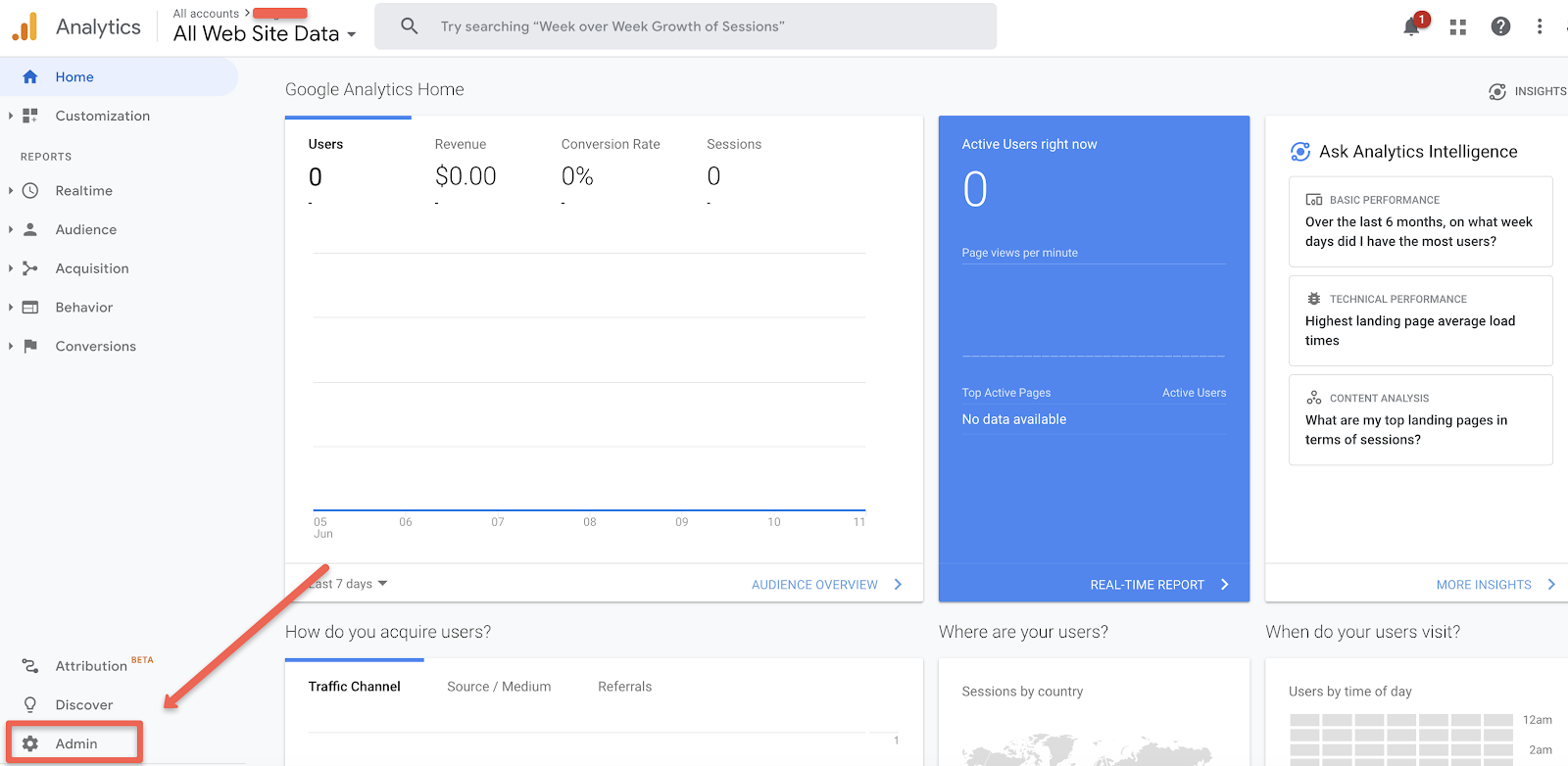Select the landing page load times card
This screenshot has height=766, width=1568.
coord(1420,320)
